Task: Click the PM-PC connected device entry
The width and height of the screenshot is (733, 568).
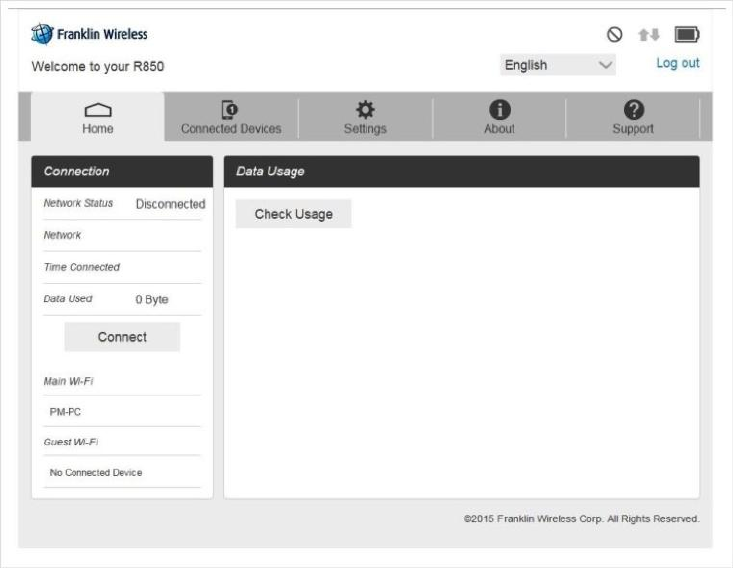Action: (65, 412)
